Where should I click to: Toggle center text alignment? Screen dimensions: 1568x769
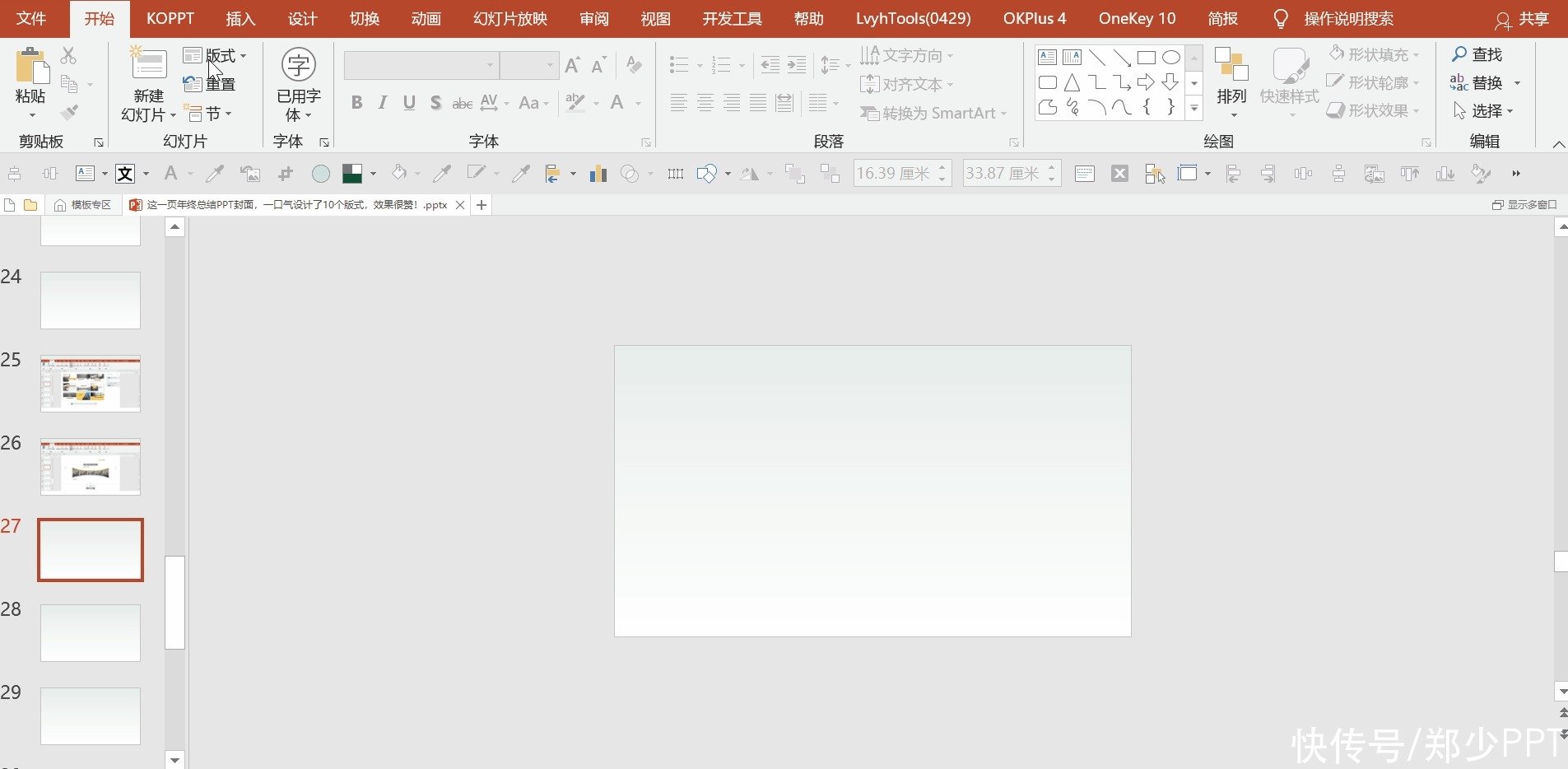[705, 103]
